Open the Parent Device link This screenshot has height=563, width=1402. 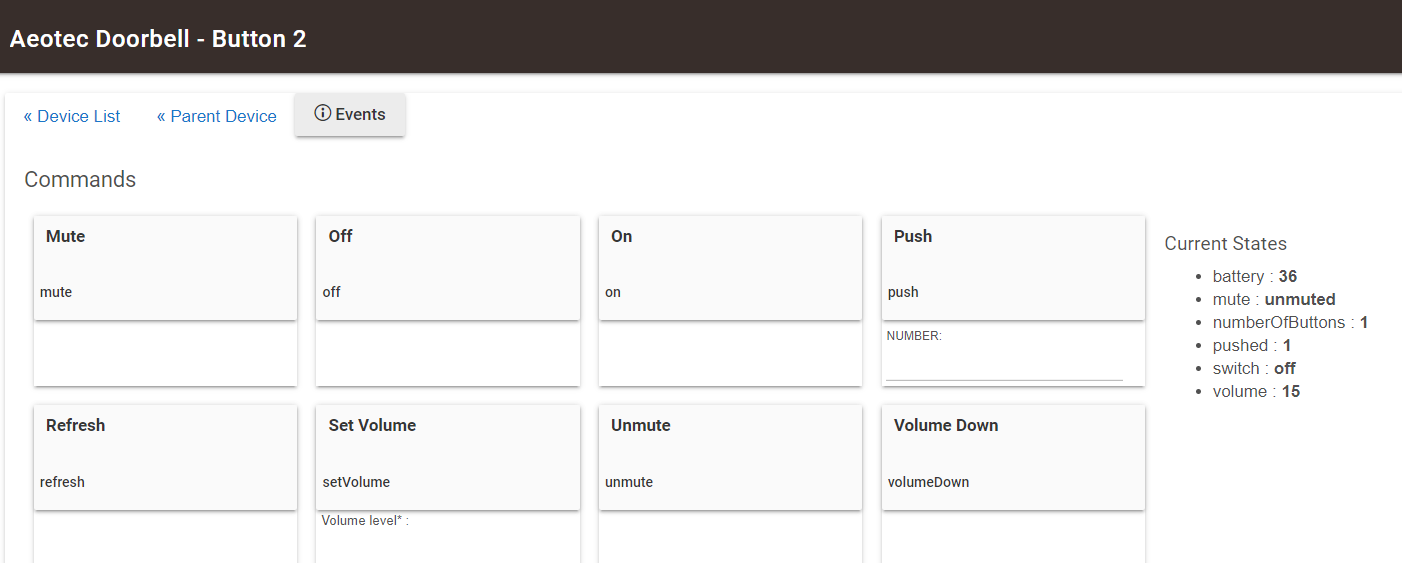217,116
